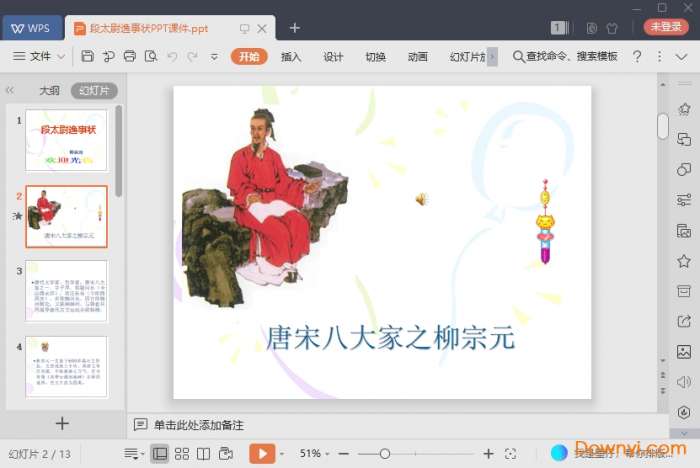Screen dimensions: 700x468
Task: Switch to the 大纲 outline view
Action: (x=49, y=91)
